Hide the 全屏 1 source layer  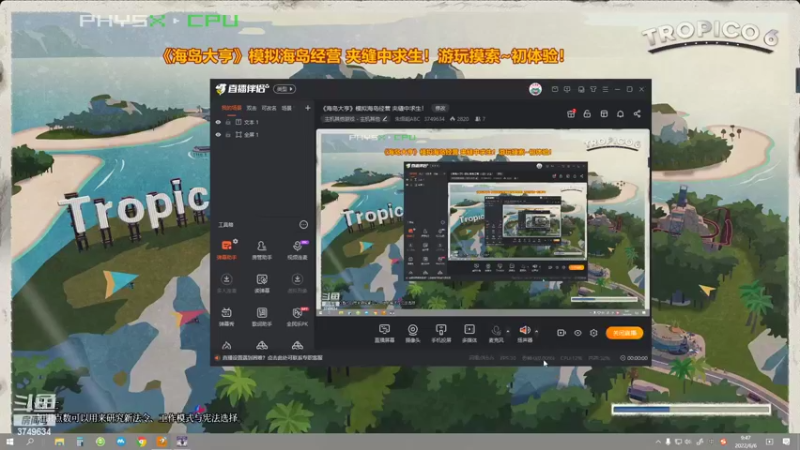[218, 135]
